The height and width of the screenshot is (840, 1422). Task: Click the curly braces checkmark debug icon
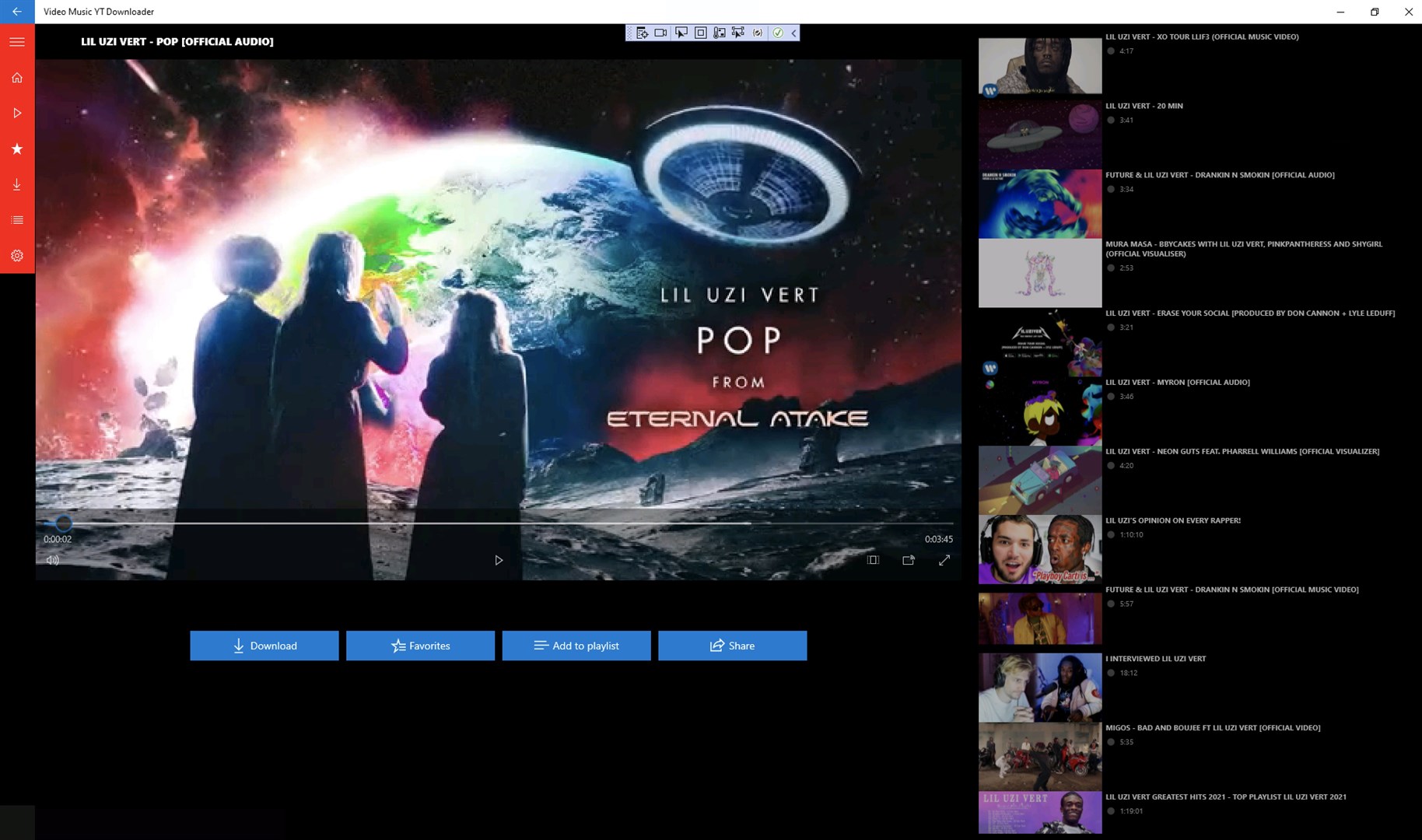(758, 33)
